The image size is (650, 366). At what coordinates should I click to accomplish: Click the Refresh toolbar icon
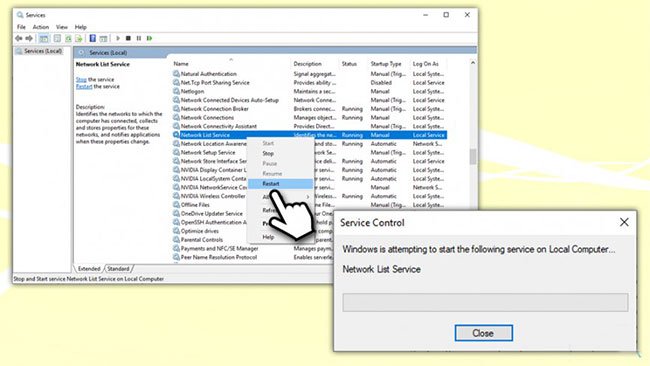tap(68, 38)
